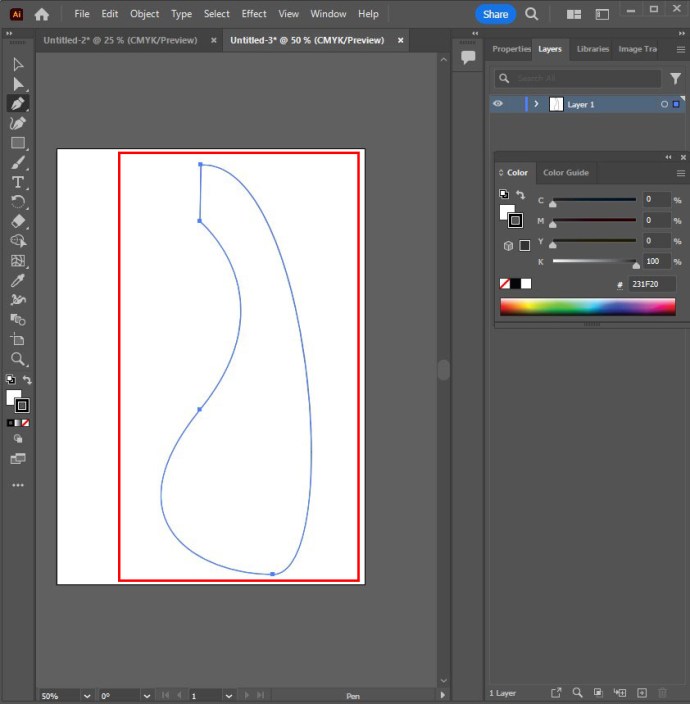Choose the Eyedropper tool
This screenshot has width=690, height=704.
[x=18, y=281]
